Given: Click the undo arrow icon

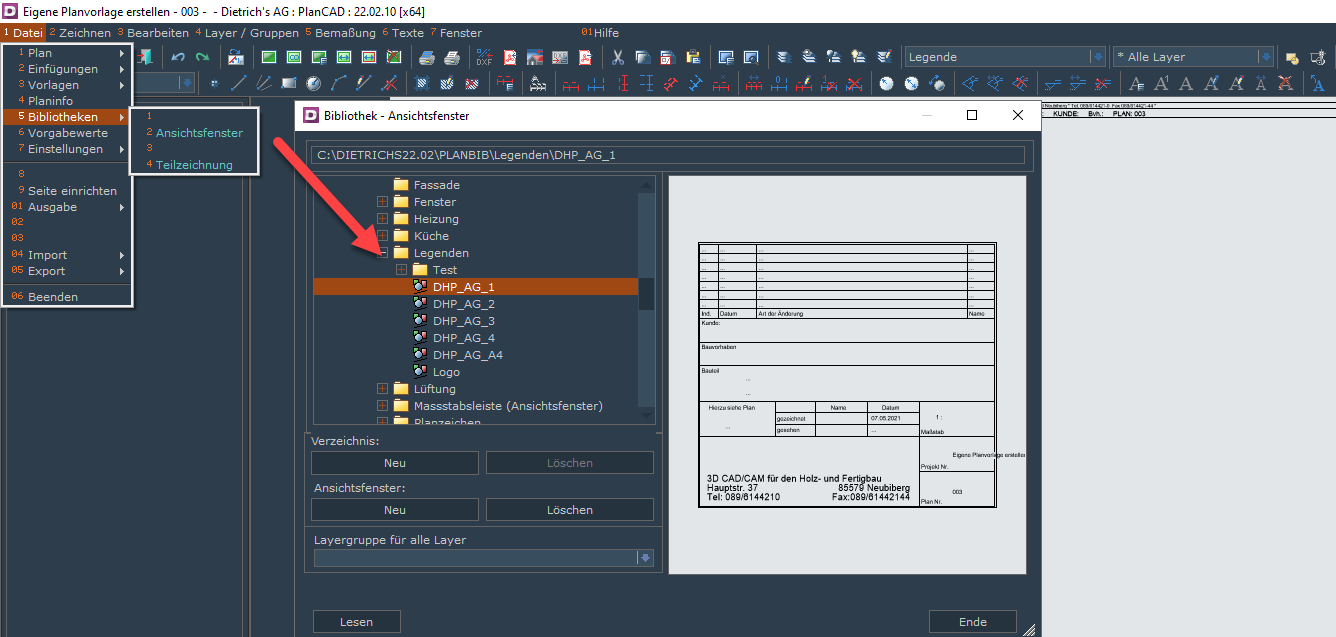Looking at the screenshot, I should (x=178, y=57).
